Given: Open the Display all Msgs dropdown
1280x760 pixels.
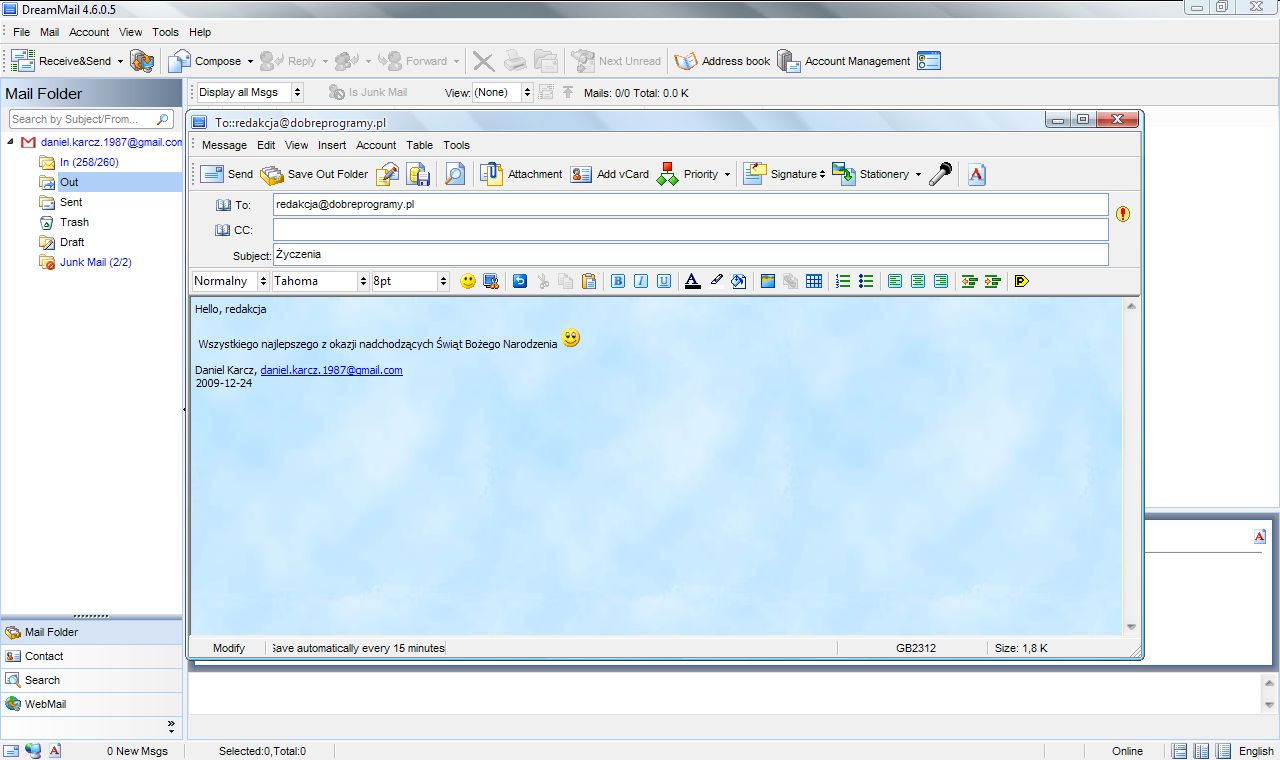Looking at the screenshot, I should [297, 92].
